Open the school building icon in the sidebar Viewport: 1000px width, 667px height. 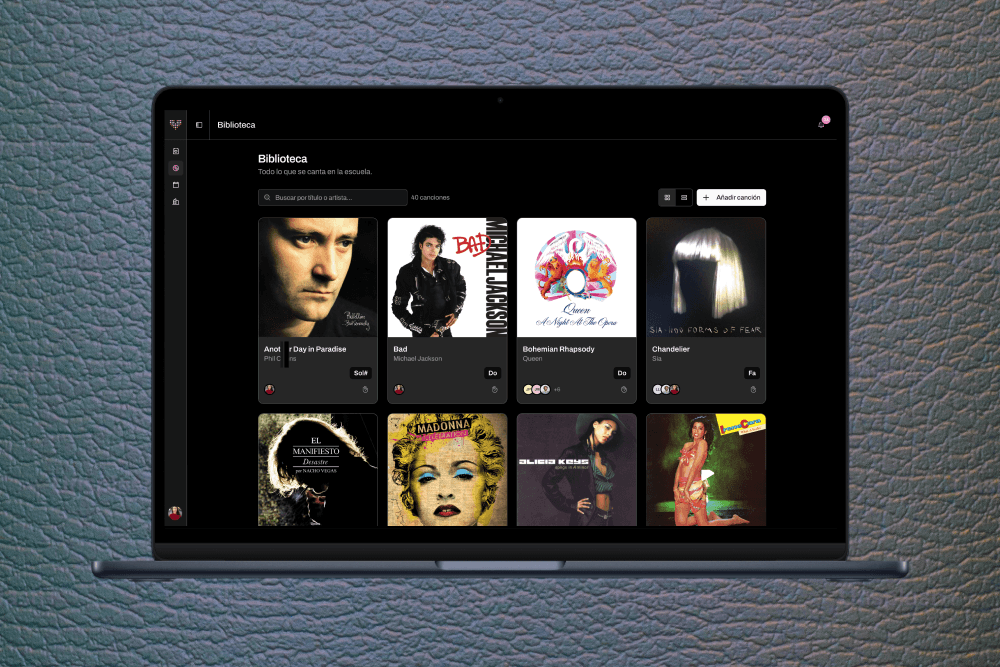pyautogui.click(x=176, y=202)
